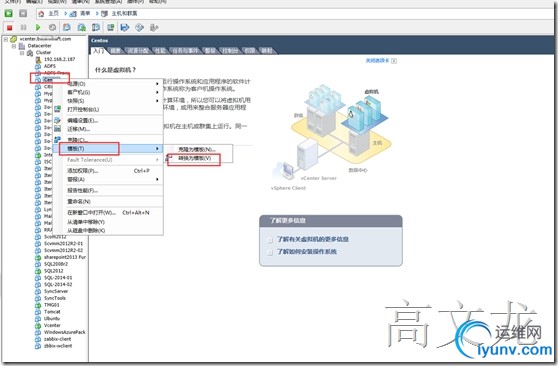Click the Revert to Snapshot toolbar icon
This screenshot has width=558, height=366.
81,27
